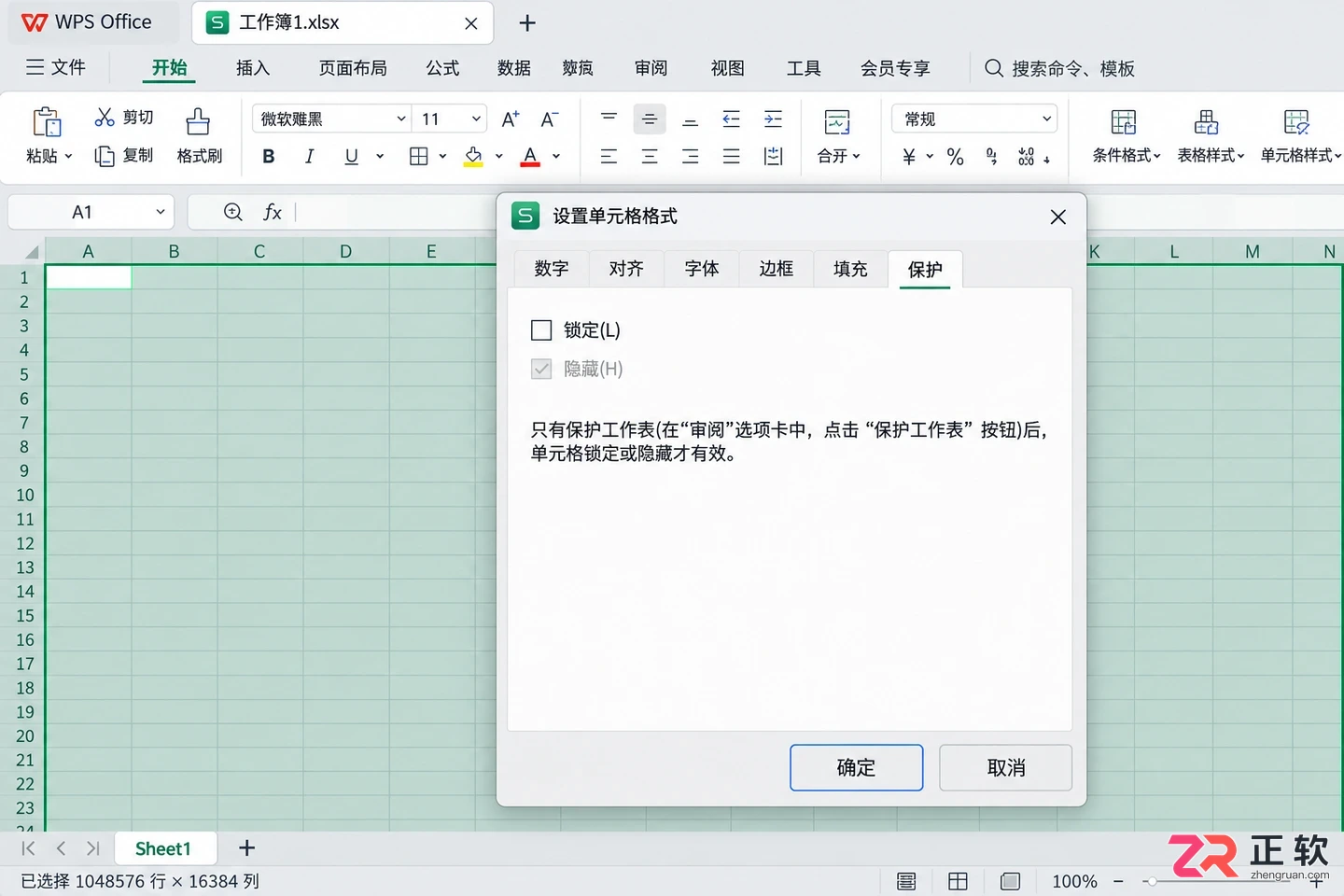Screen dimensions: 1344x896
Task: Click the font color A icon
Action: (530, 156)
